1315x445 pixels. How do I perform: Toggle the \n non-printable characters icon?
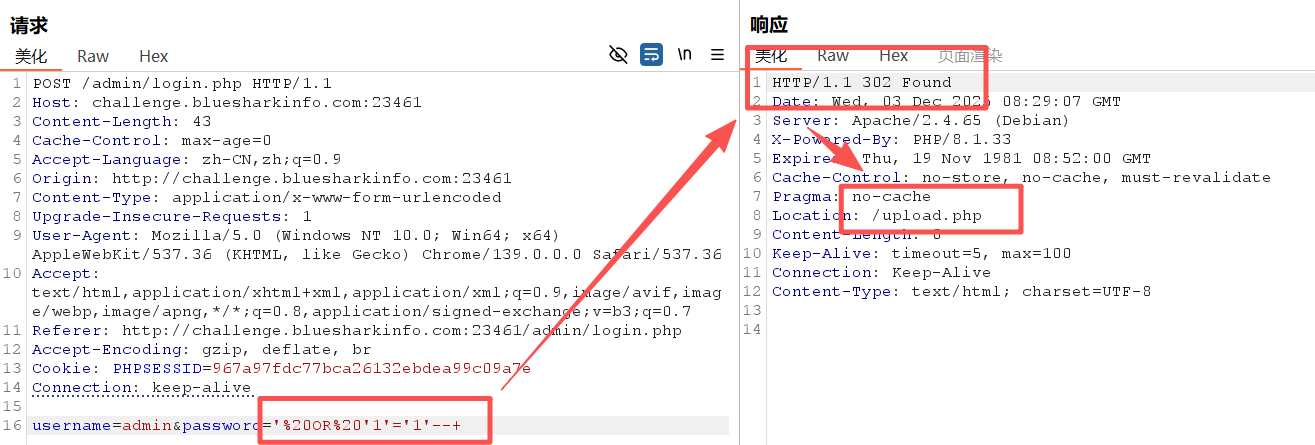click(x=685, y=55)
